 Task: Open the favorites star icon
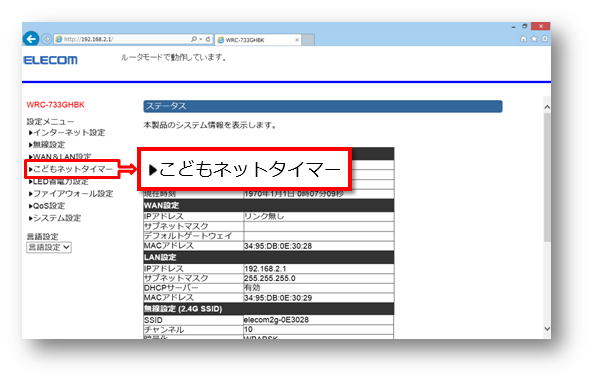[x=534, y=39]
